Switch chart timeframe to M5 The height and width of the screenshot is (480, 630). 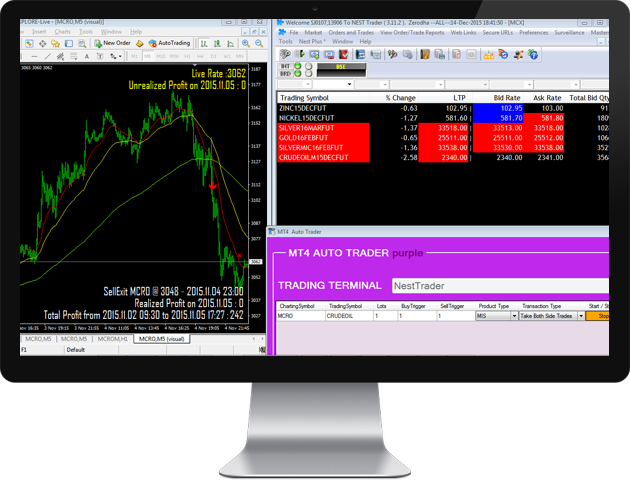pos(147,57)
